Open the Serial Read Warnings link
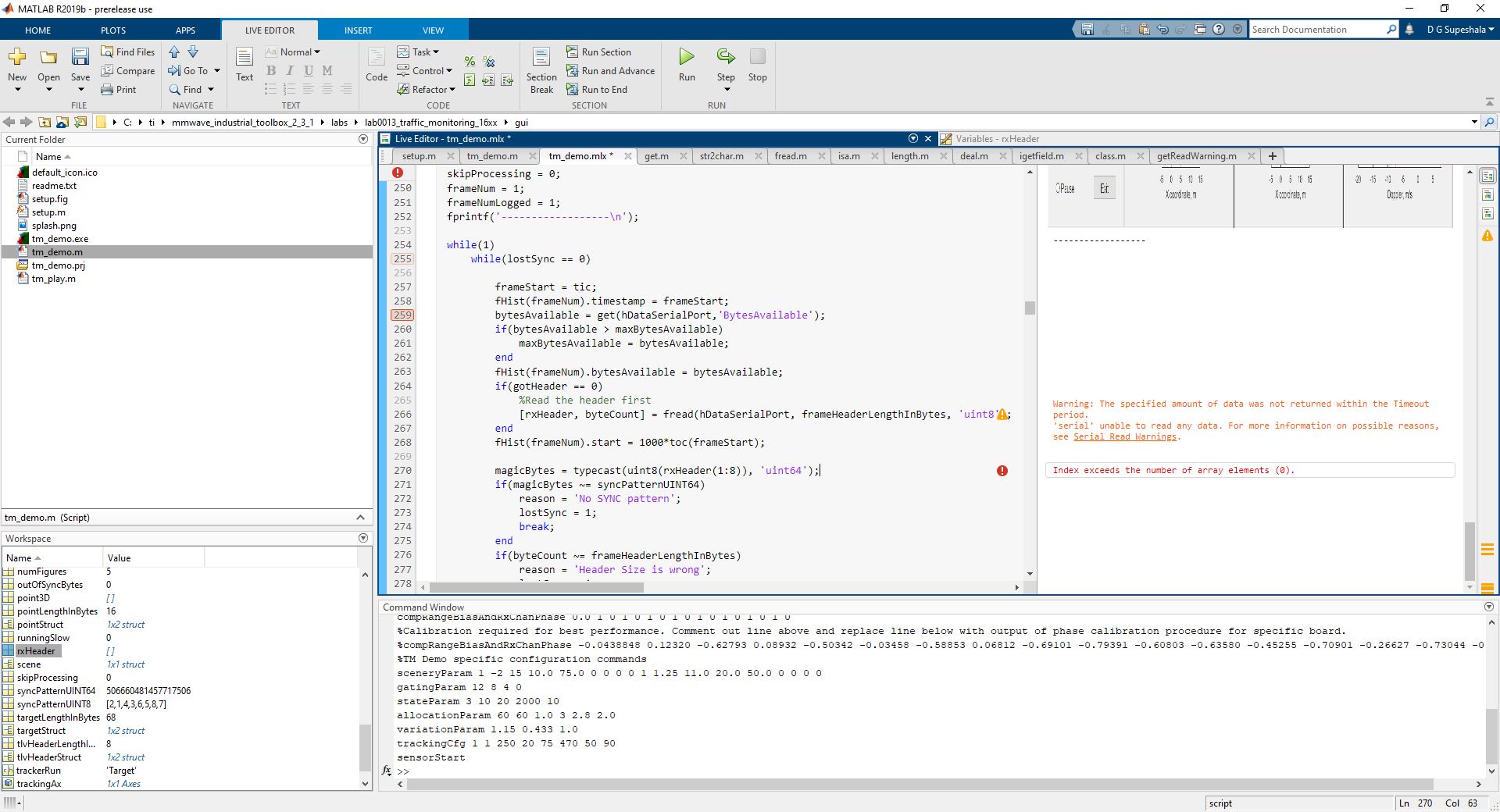The width and height of the screenshot is (1500, 812). 1124,437
